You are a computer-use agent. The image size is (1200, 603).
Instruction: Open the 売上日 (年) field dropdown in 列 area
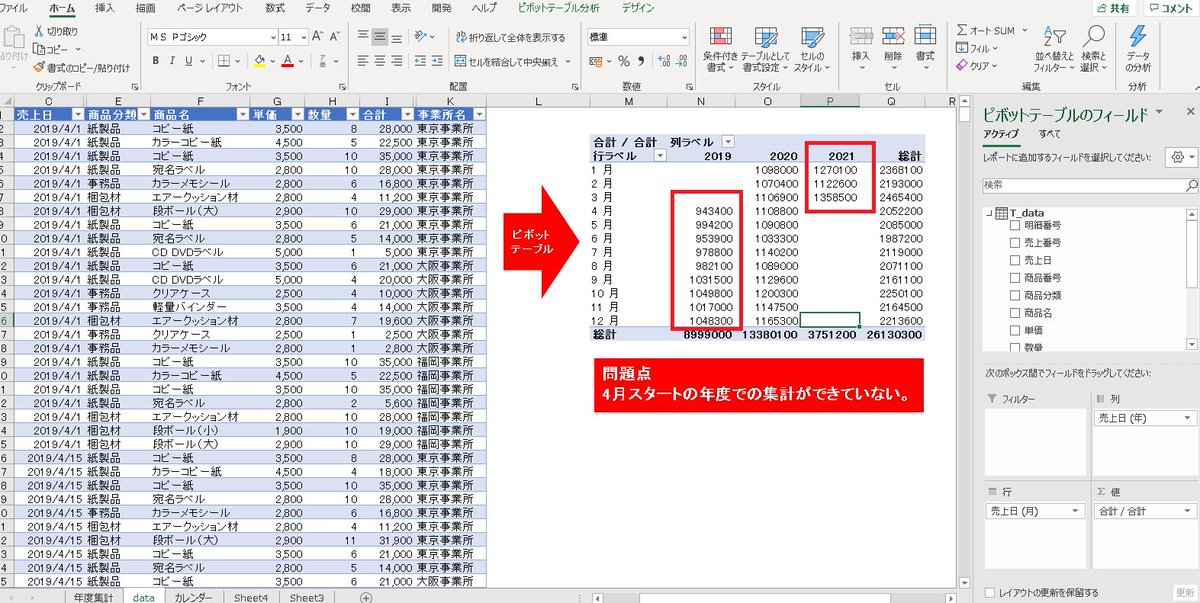[1189, 418]
